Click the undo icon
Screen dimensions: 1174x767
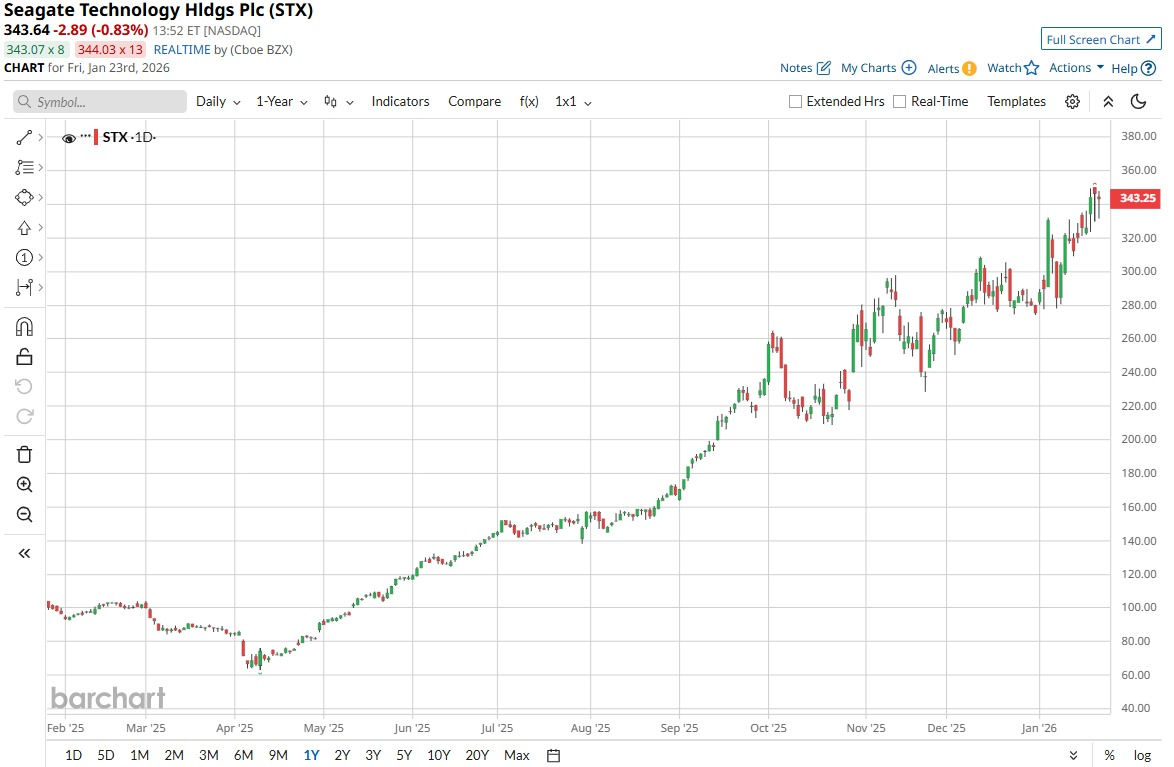pos(24,386)
